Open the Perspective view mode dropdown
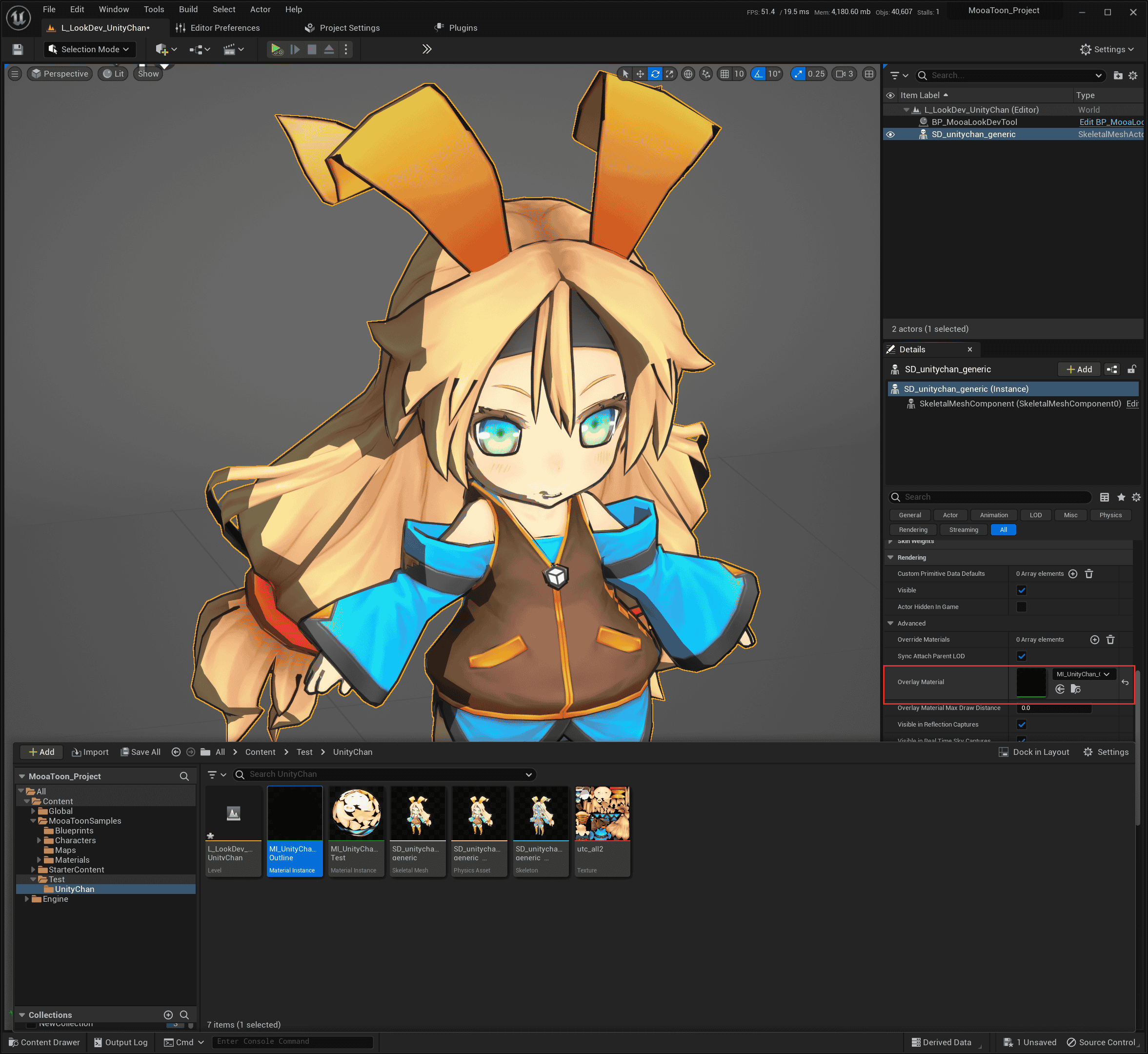The width and height of the screenshot is (1148, 1054). [60, 74]
